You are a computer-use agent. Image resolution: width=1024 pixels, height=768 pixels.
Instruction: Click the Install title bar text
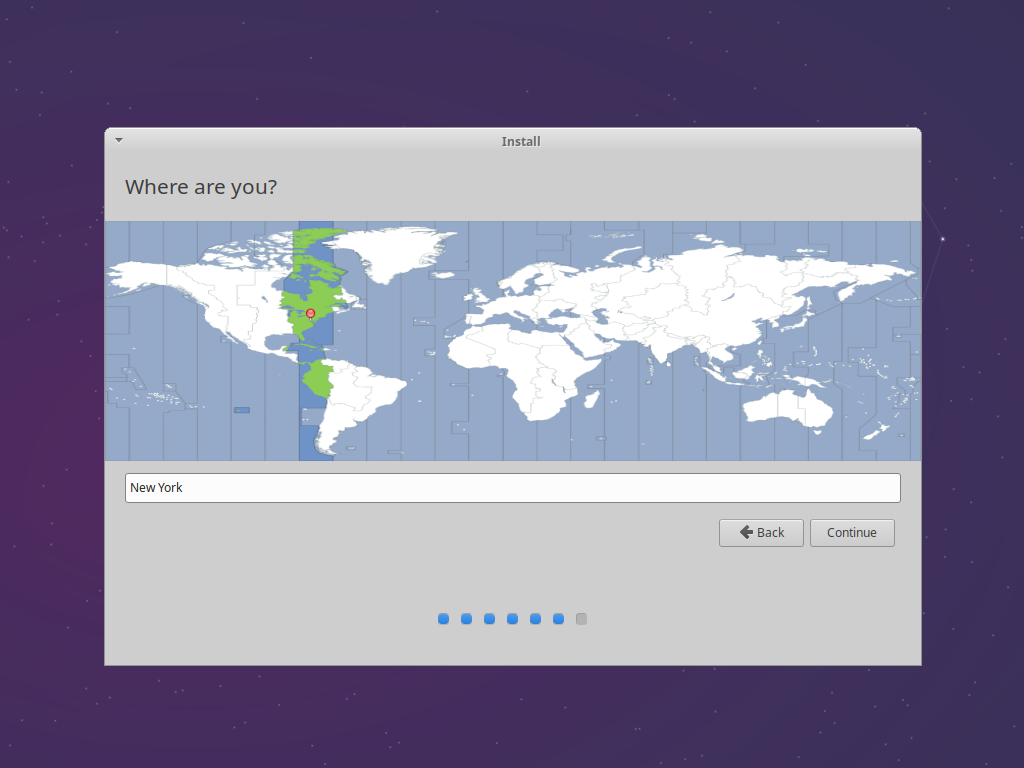pyautogui.click(x=521, y=141)
